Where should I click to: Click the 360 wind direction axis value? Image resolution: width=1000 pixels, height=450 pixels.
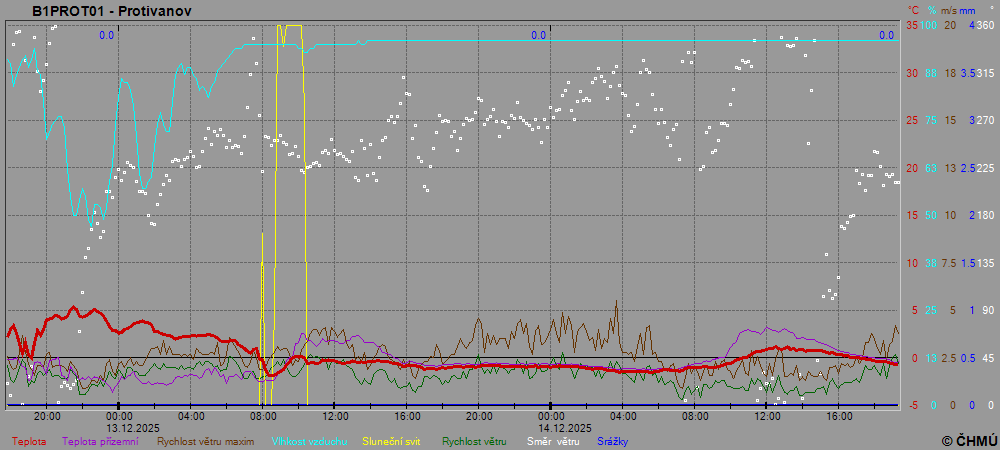(984, 25)
